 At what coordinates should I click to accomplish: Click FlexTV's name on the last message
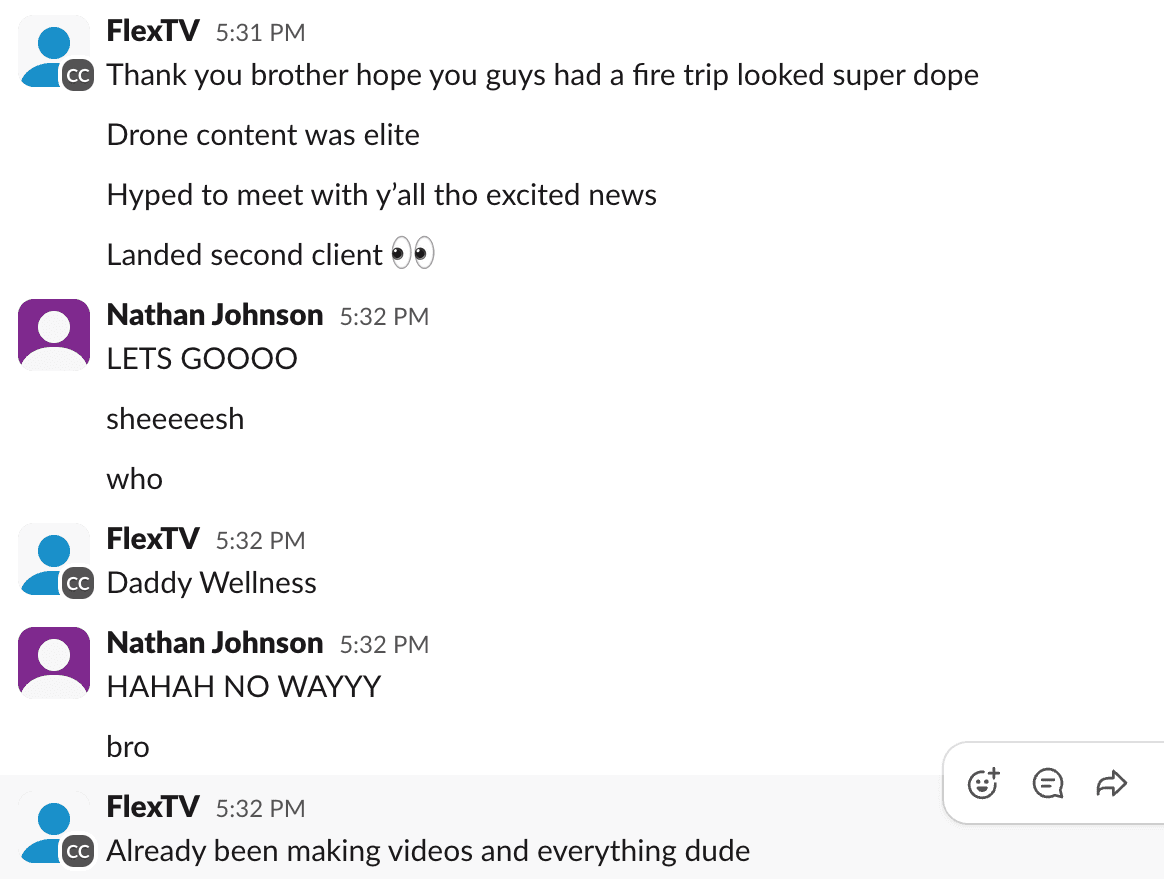pos(153,807)
